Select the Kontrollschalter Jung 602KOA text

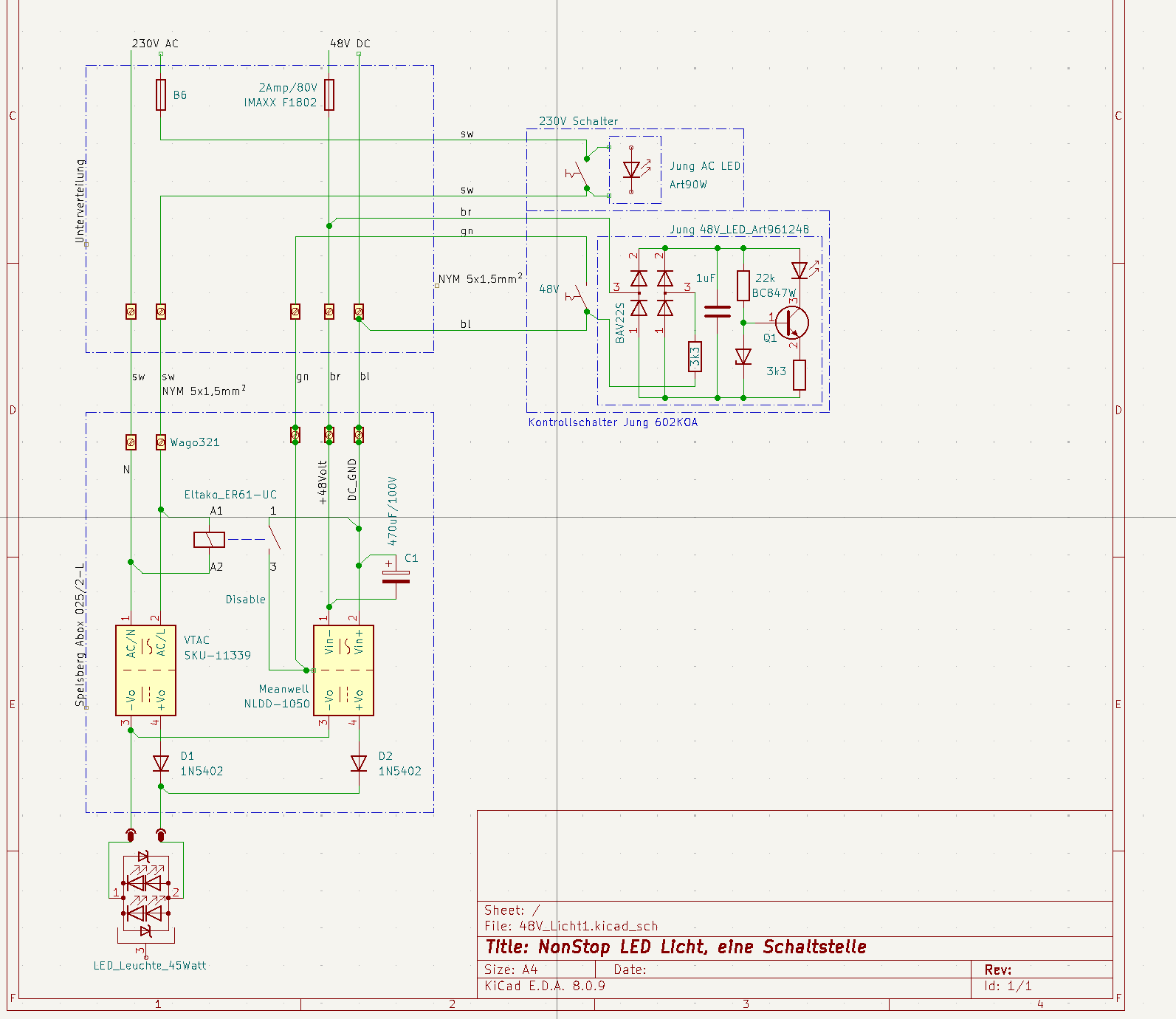613,422
